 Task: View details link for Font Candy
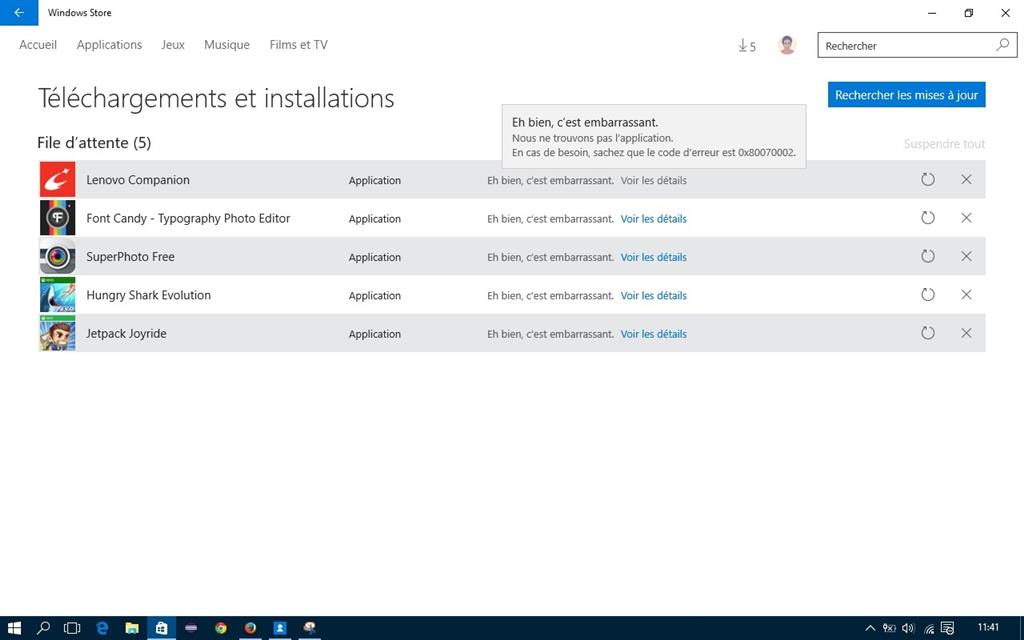pyautogui.click(x=654, y=219)
